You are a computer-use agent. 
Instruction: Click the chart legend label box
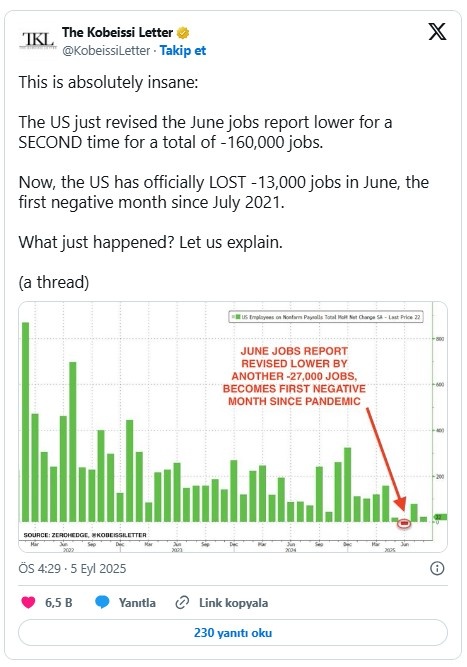click(326, 317)
